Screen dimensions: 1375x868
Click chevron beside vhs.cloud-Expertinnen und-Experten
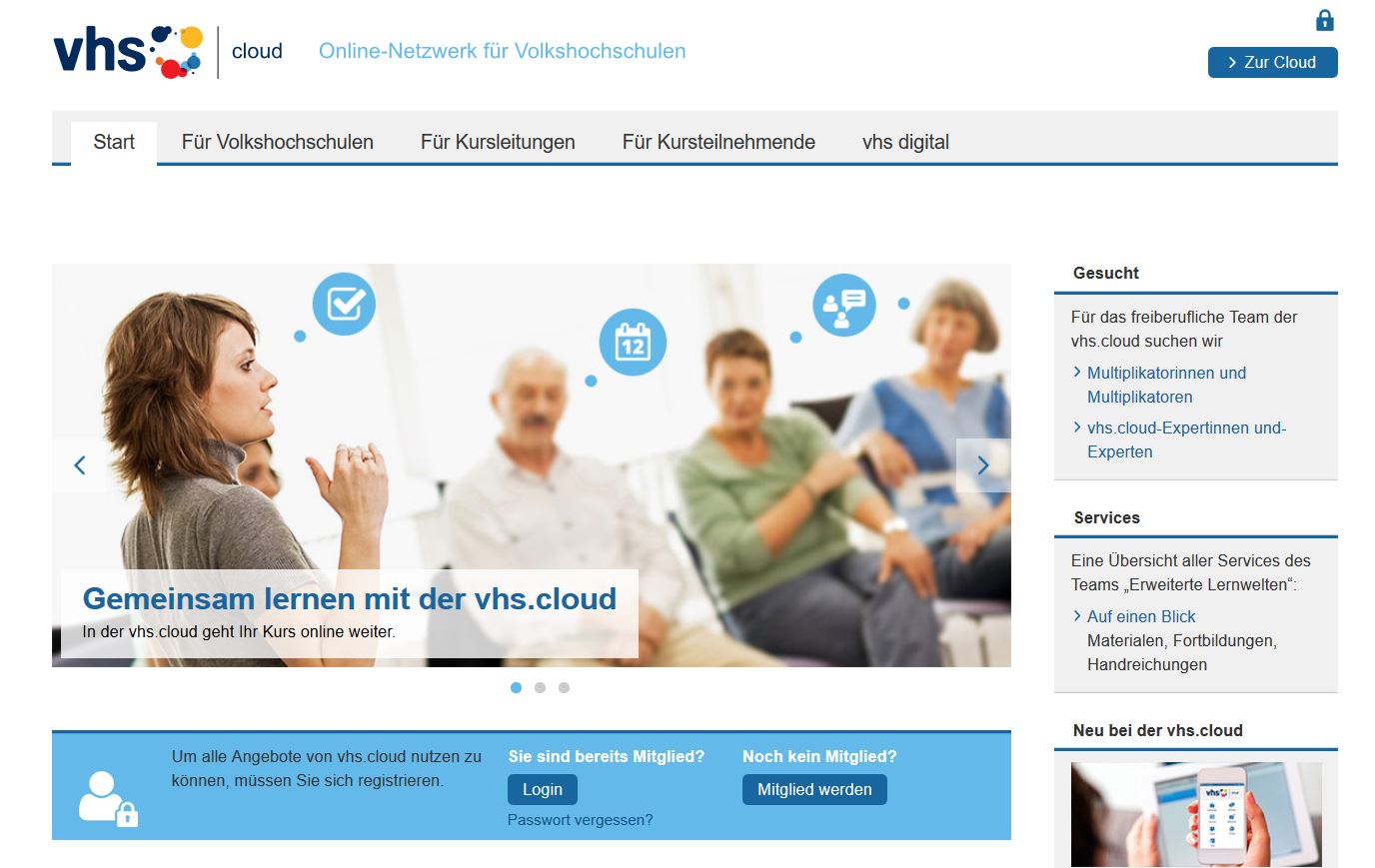(1077, 427)
